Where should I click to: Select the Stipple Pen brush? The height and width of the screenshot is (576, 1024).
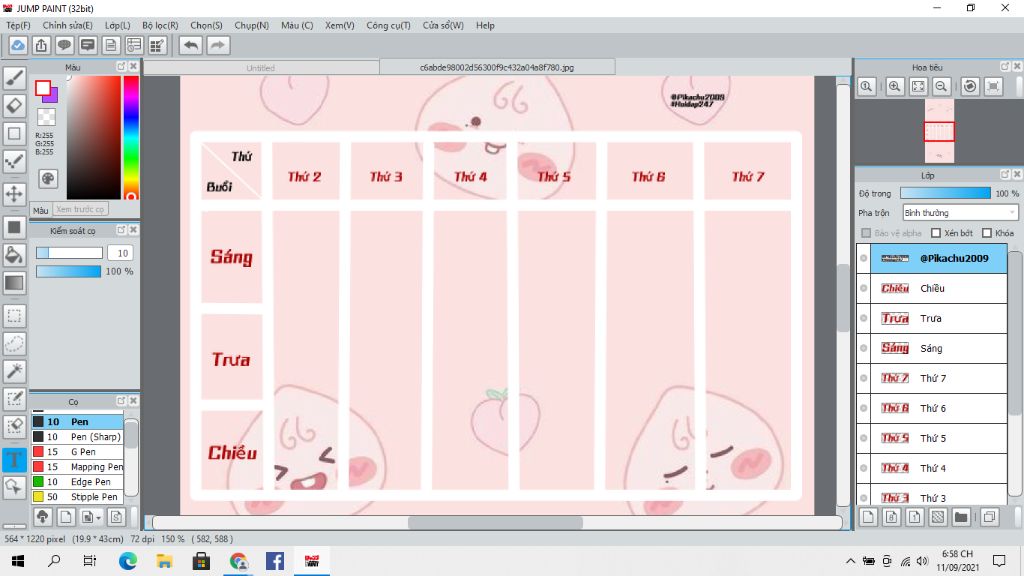77,497
